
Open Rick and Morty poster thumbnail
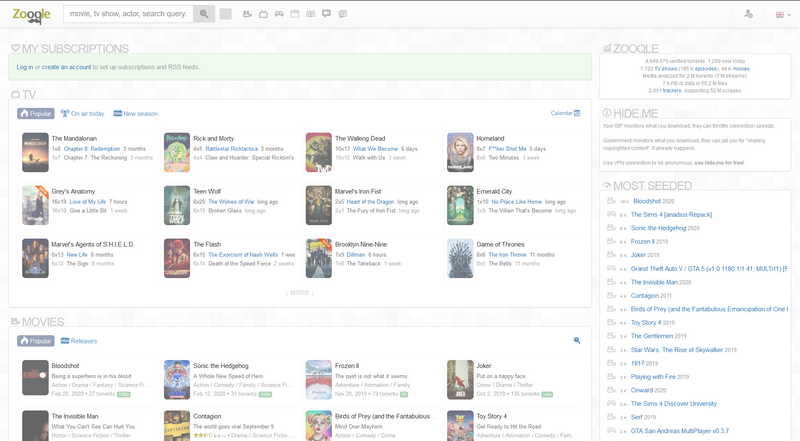(x=177, y=152)
